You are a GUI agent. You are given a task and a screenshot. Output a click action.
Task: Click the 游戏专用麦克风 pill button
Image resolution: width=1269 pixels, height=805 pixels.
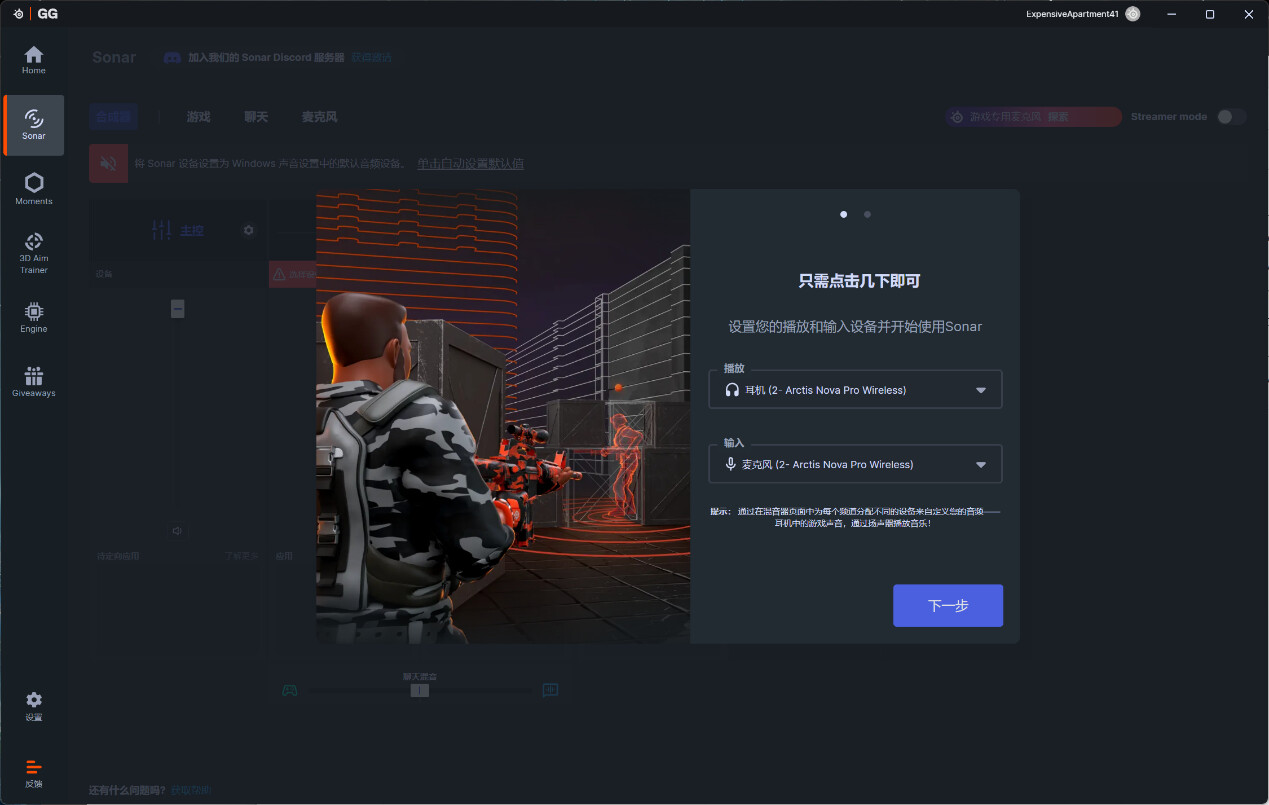(1033, 117)
